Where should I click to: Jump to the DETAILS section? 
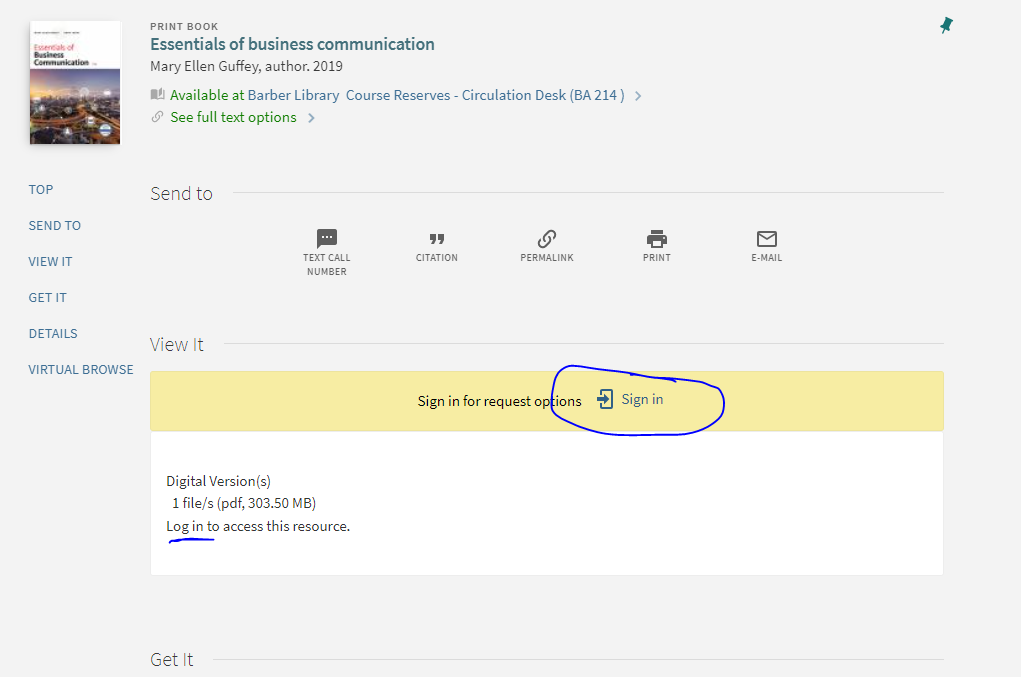52,333
